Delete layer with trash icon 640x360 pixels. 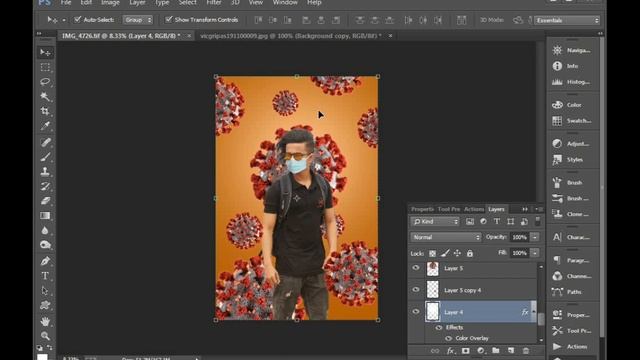tap(526, 351)
